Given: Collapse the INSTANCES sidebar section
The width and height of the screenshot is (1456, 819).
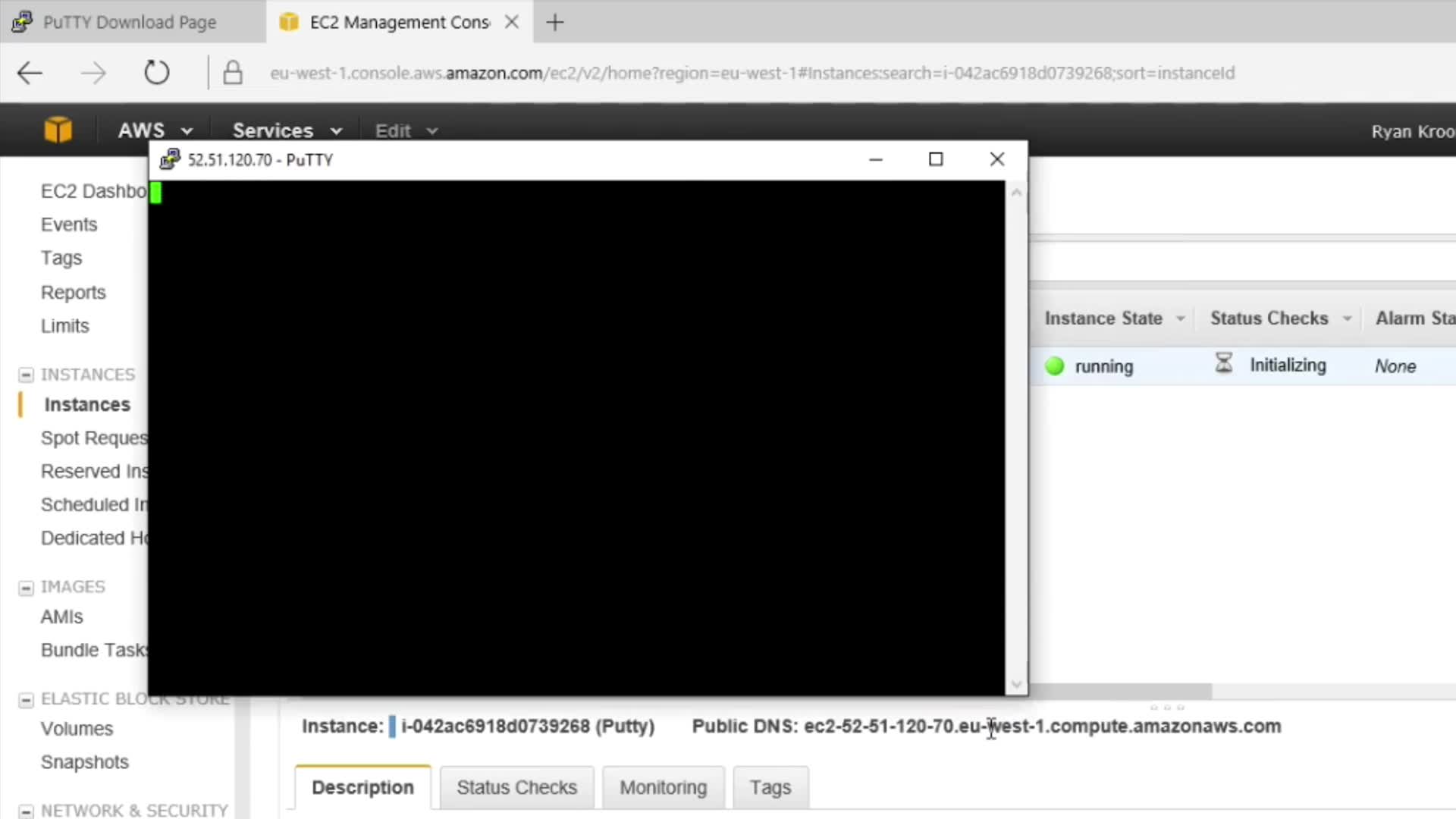Looking at the screenshot, I should tap(26, 375).
